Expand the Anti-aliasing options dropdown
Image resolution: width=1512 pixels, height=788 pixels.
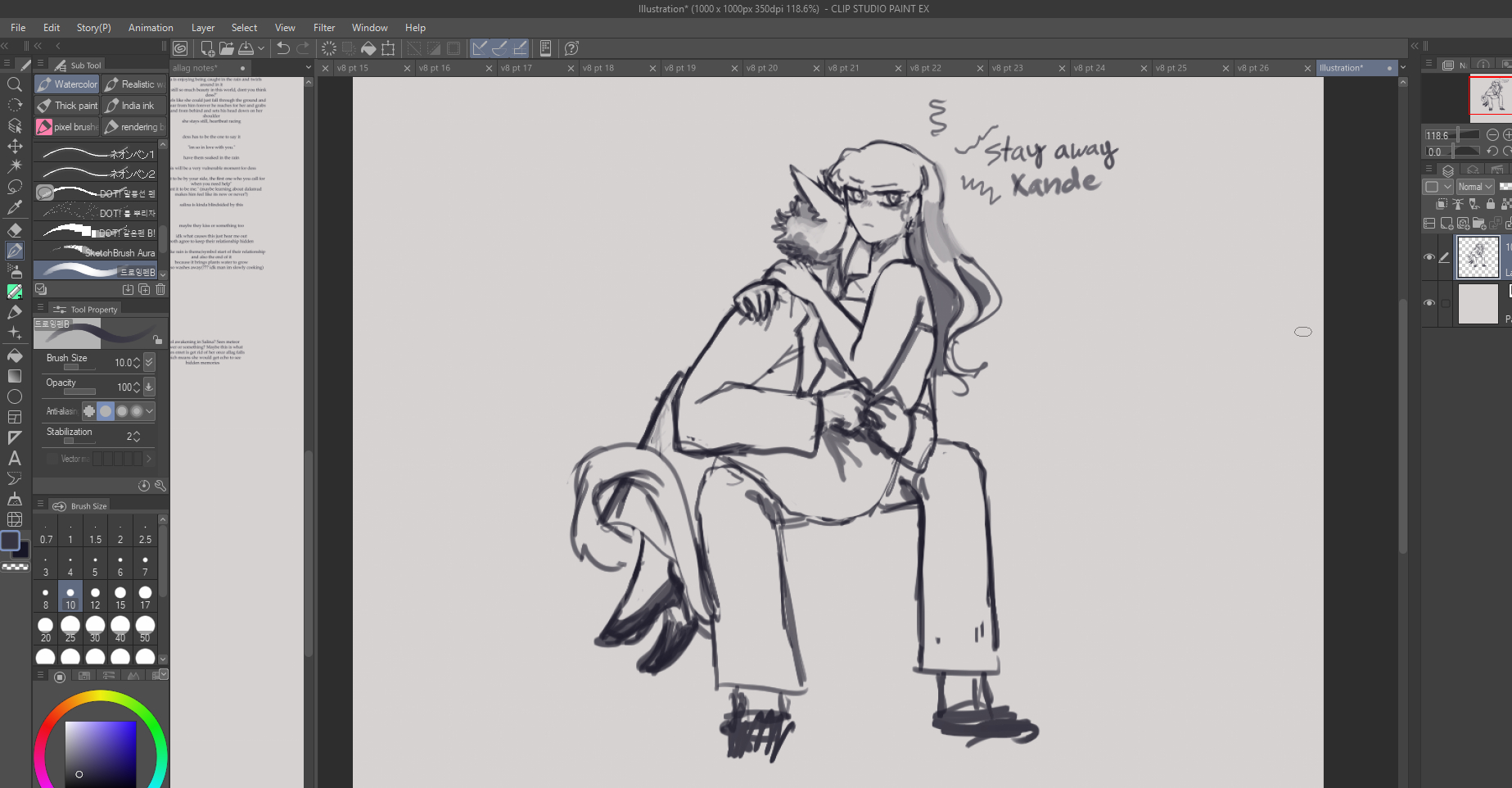coord(149,411)
